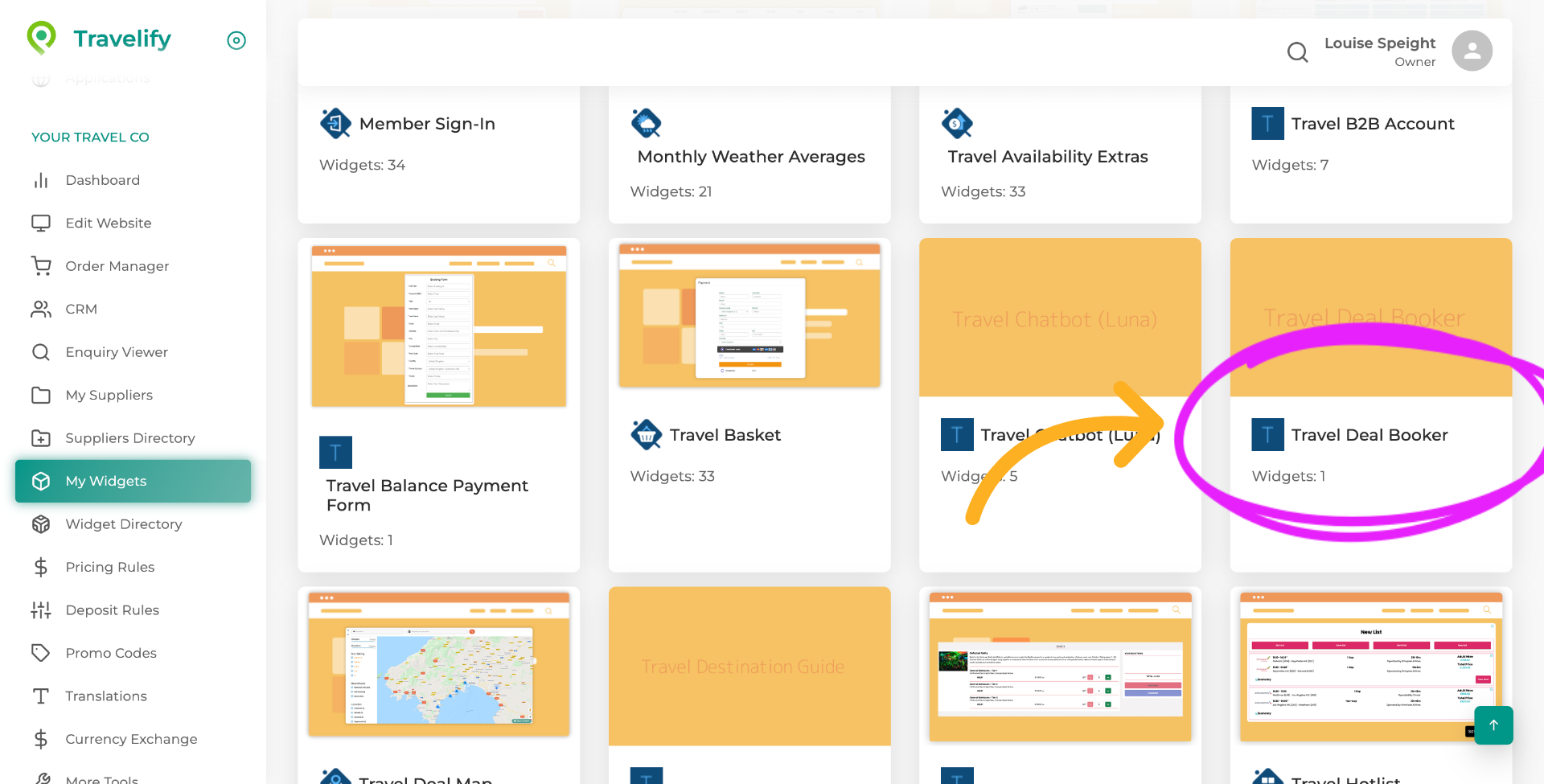The width and height of the screenshot is (1544, 784).
Task: Open Translations menu item
Action: click(x=133, y=696)
